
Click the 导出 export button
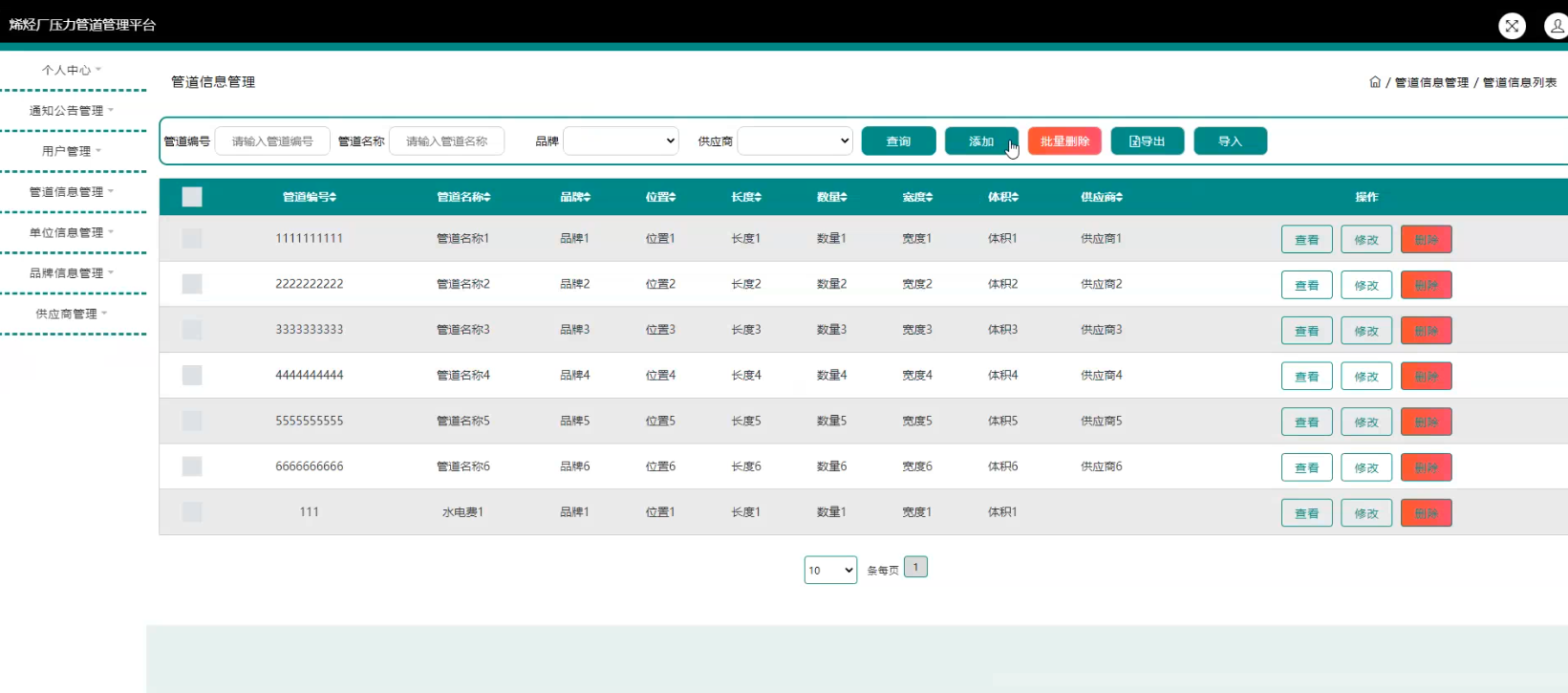click(x=1148, y=141)
